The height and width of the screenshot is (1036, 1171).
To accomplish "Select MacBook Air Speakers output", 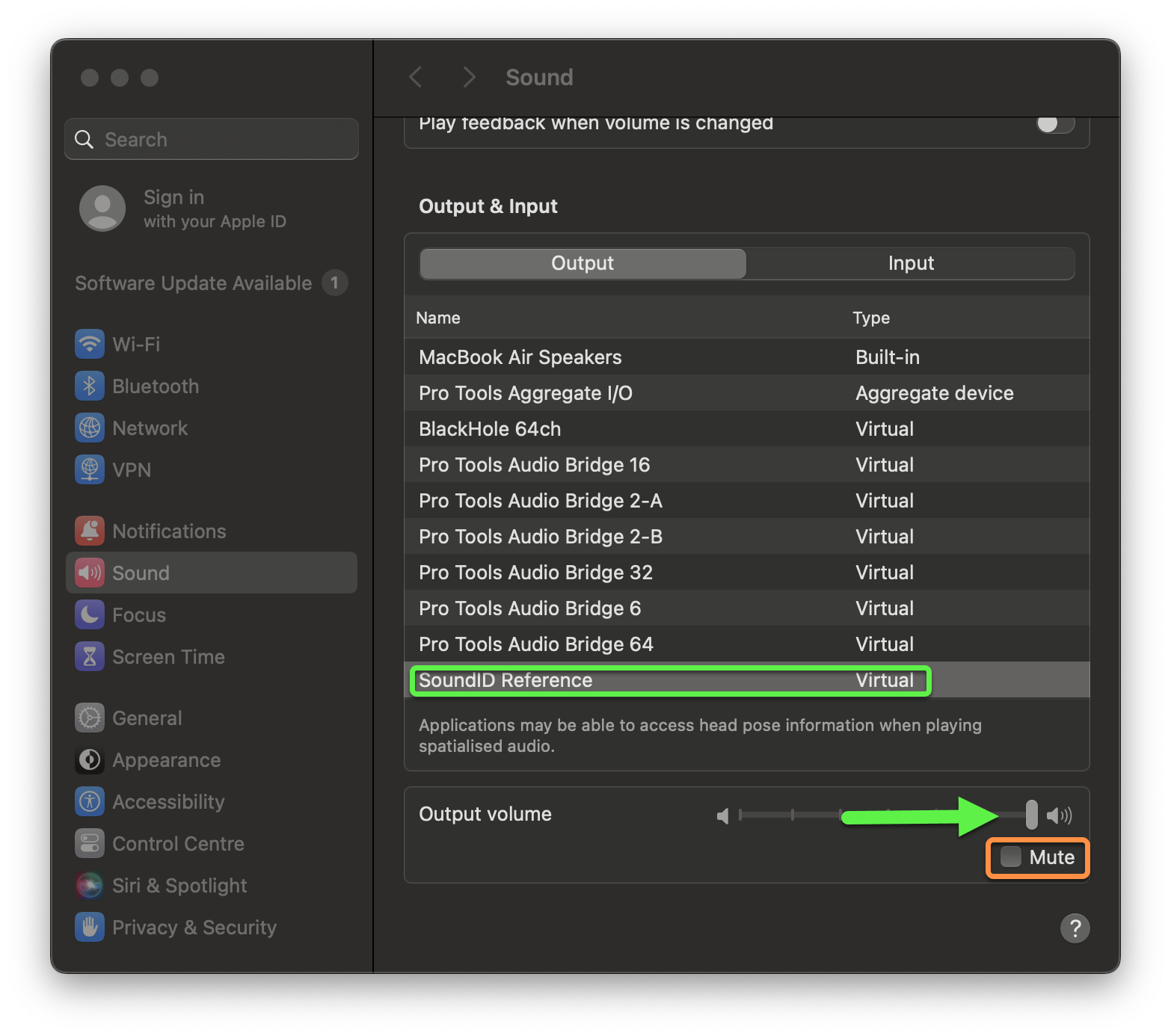I will pyautogui.click(x=747, y=357).
